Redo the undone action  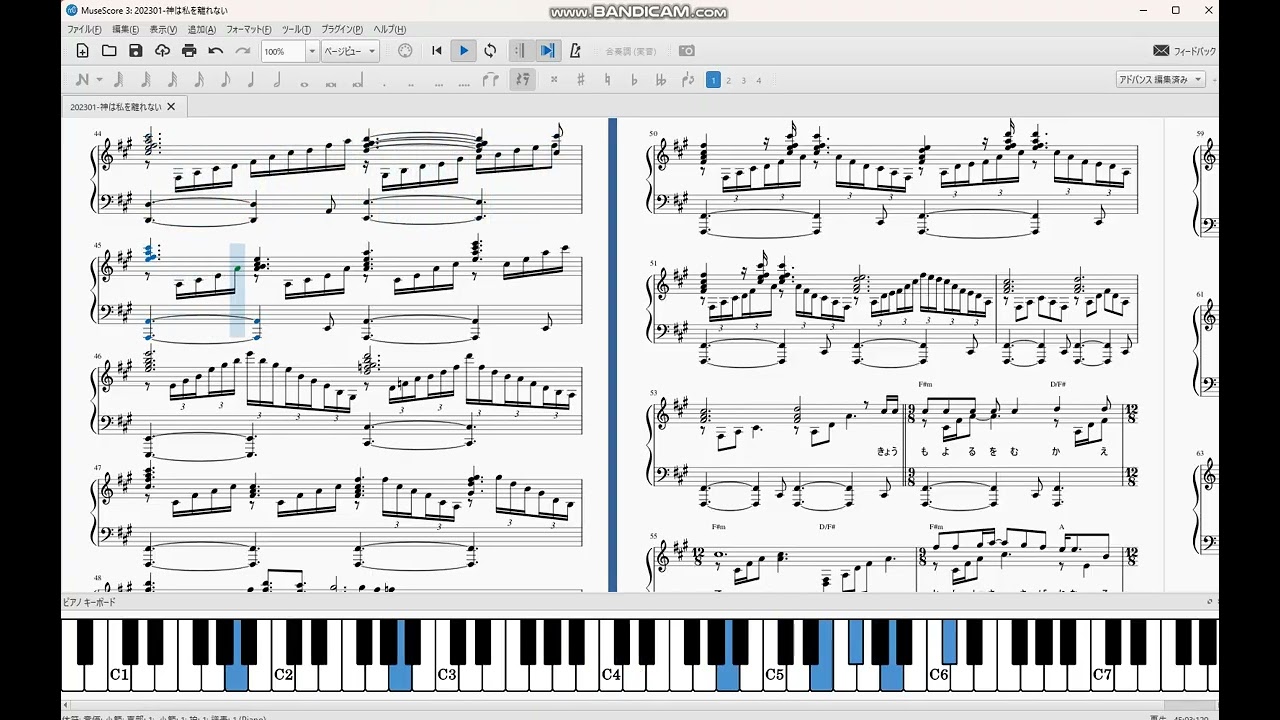tap(243, 51)
